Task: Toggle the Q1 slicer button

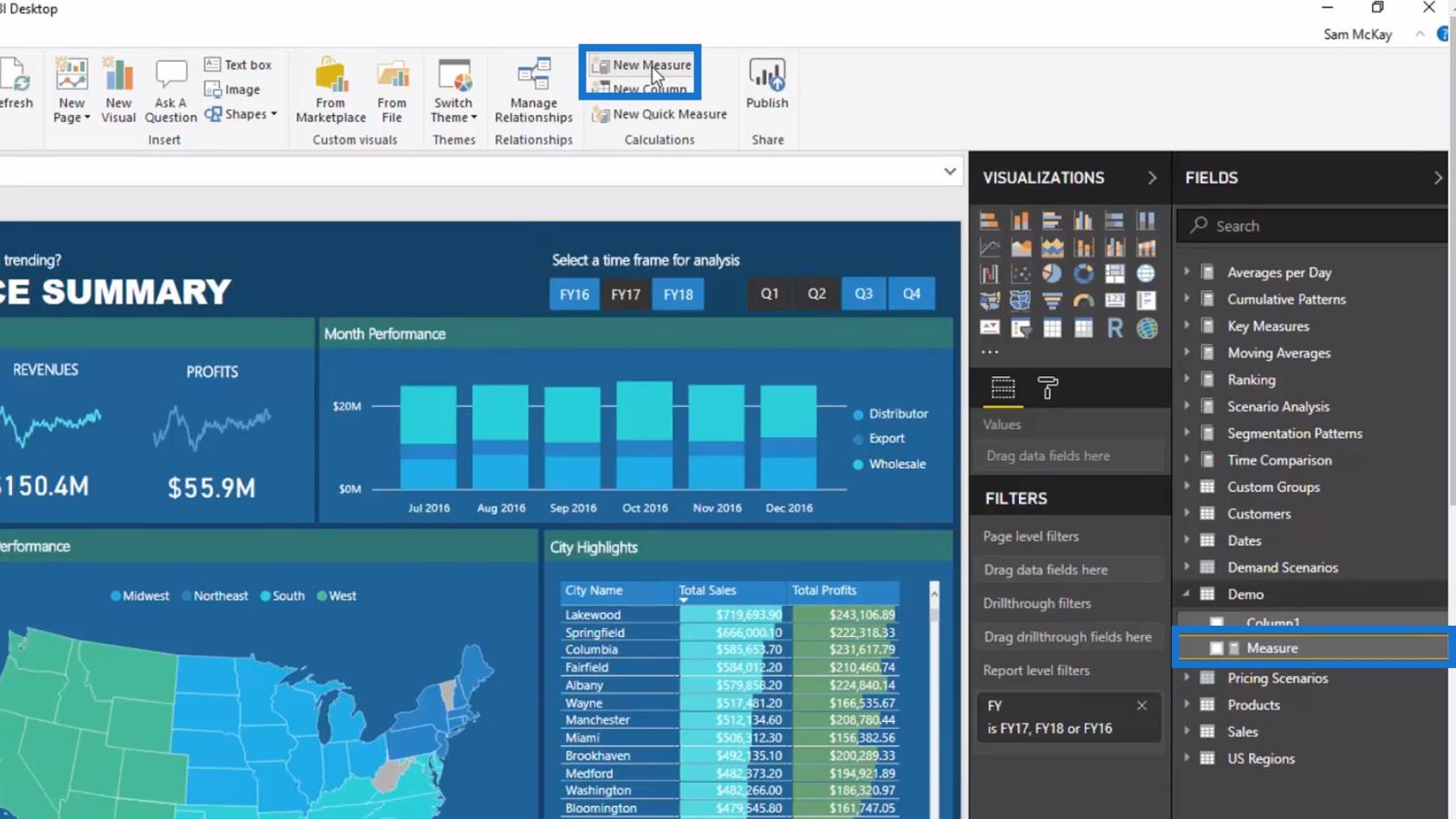Action: [770, 294]
